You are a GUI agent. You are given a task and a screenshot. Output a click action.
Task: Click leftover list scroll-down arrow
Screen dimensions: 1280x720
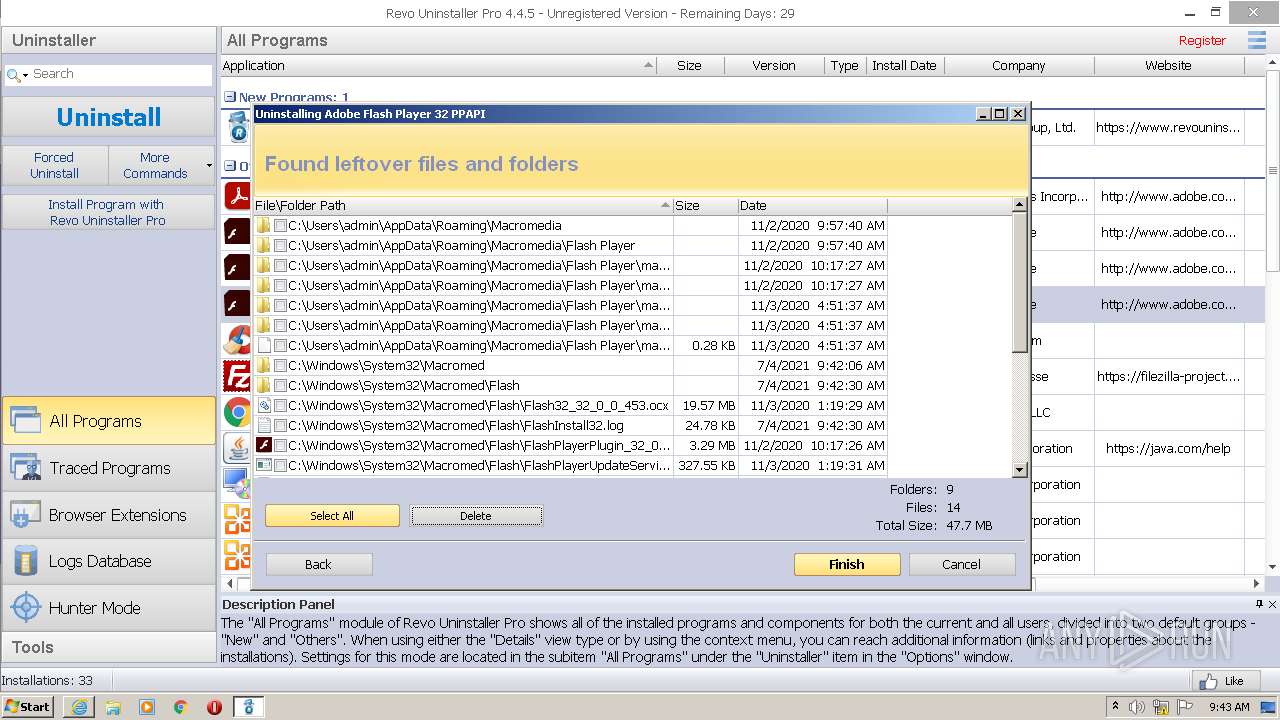(x=1019, y=469)
